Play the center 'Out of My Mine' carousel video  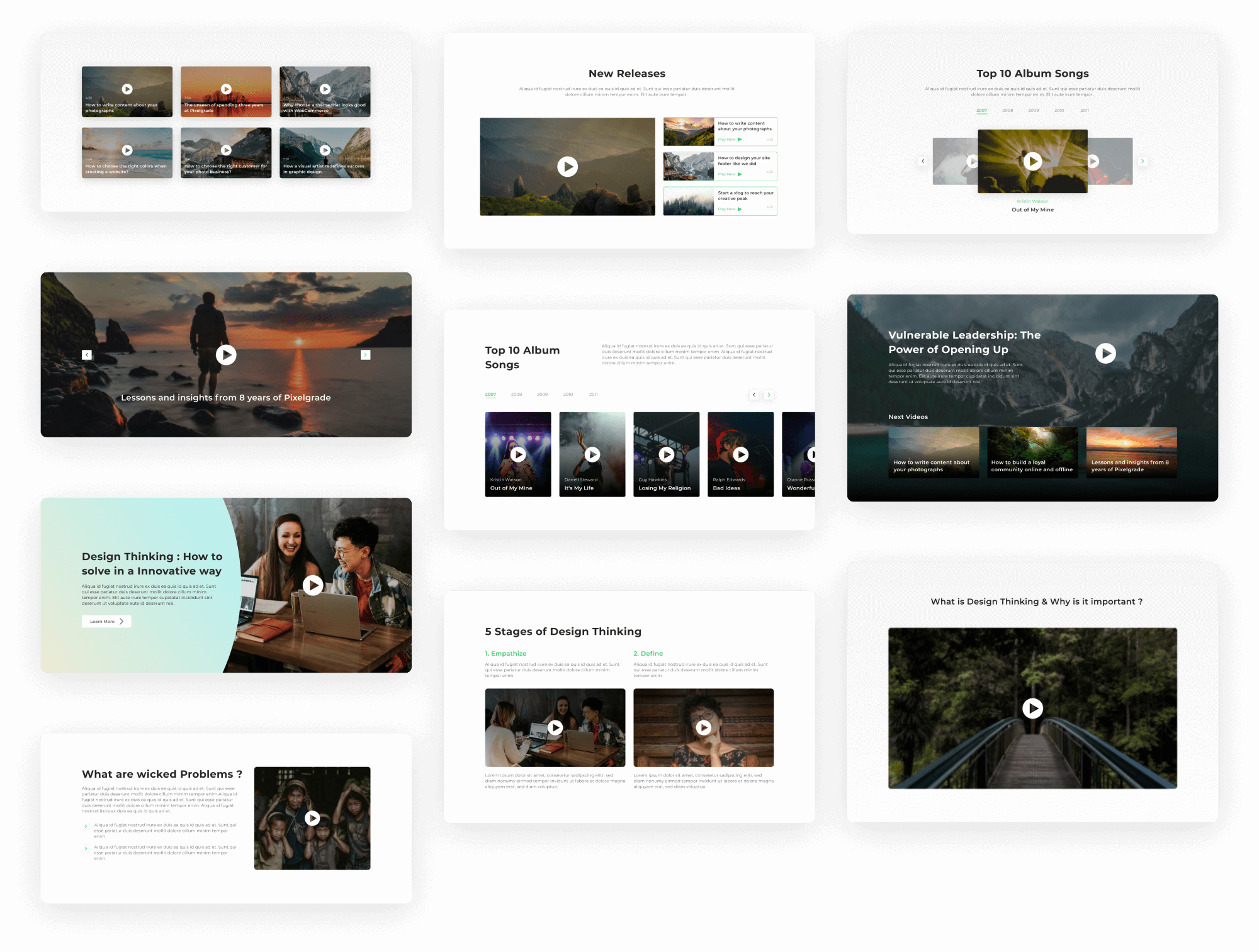pos(1032,161)
